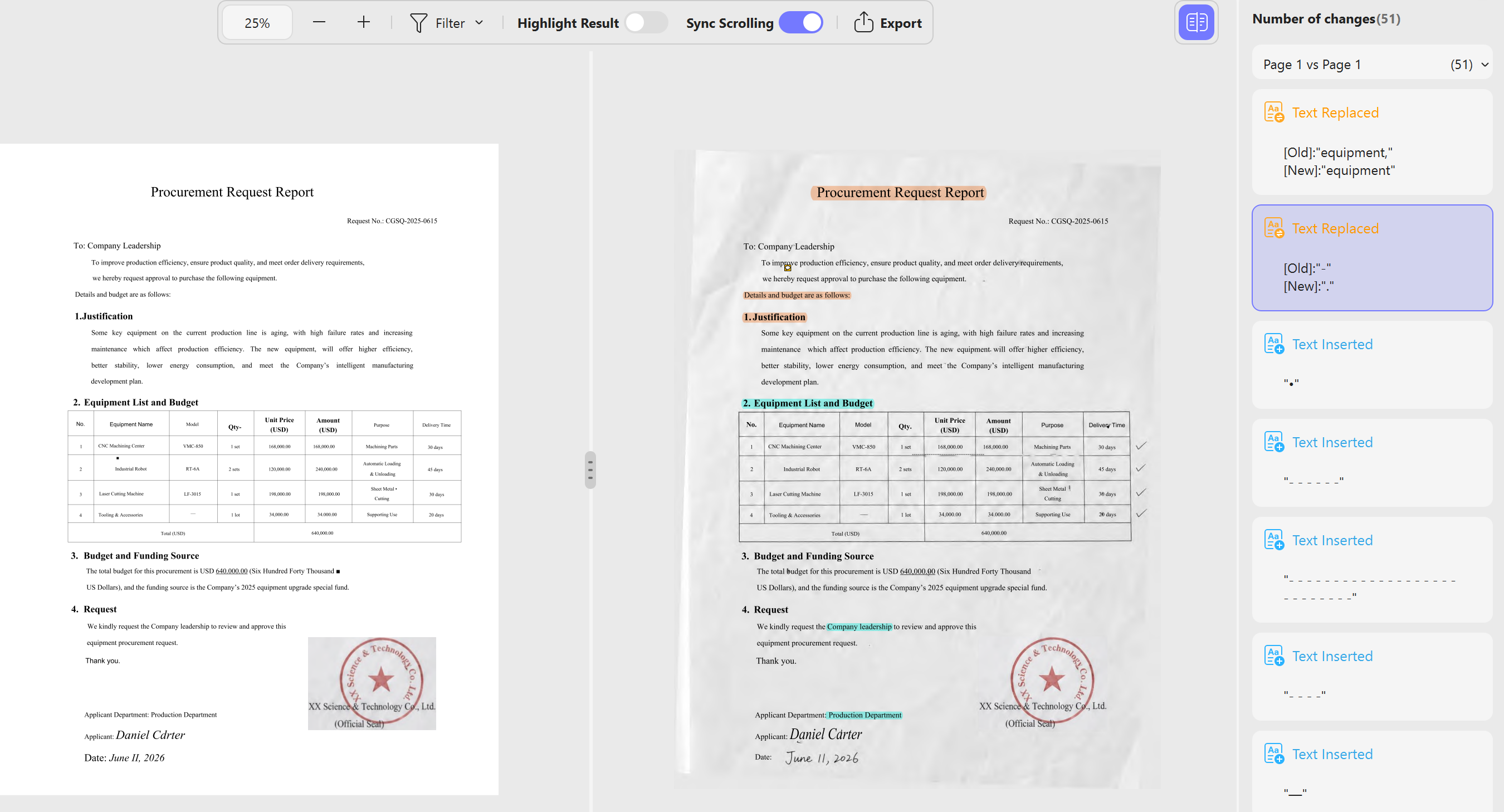Click 'Number of changes(51)' heading
This screenshot has width=1504, height=812.
pyautogui.click(x=1326, y=19)
